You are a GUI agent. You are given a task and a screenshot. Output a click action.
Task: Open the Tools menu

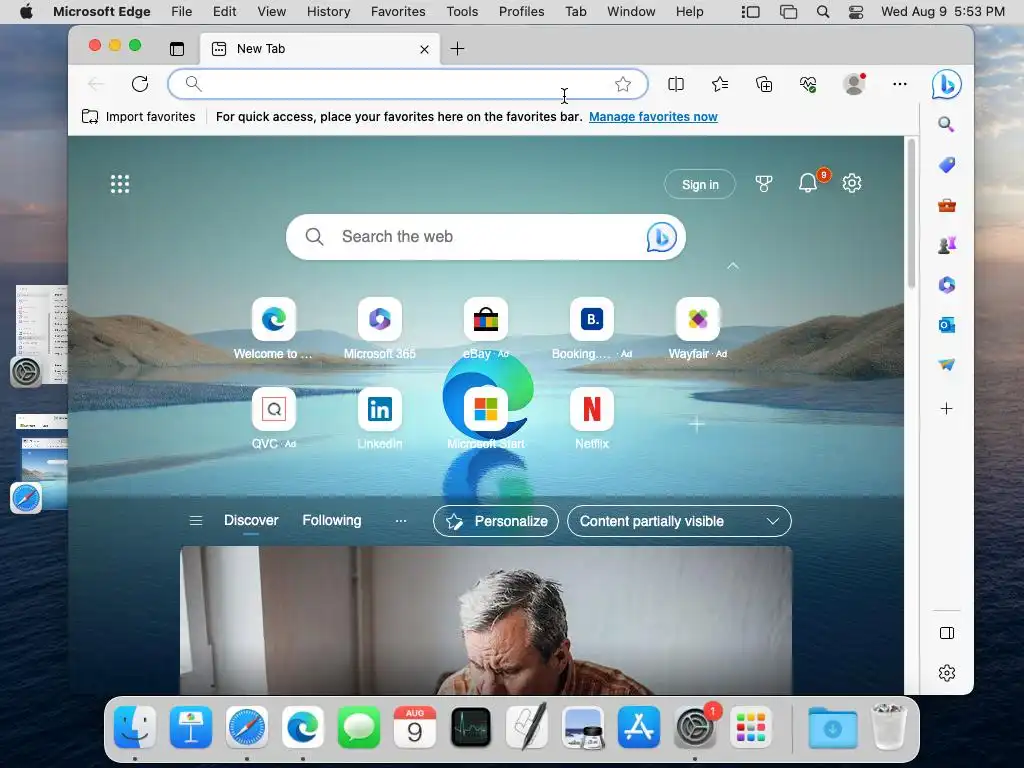pyautogui.click(x=462, y=12)
